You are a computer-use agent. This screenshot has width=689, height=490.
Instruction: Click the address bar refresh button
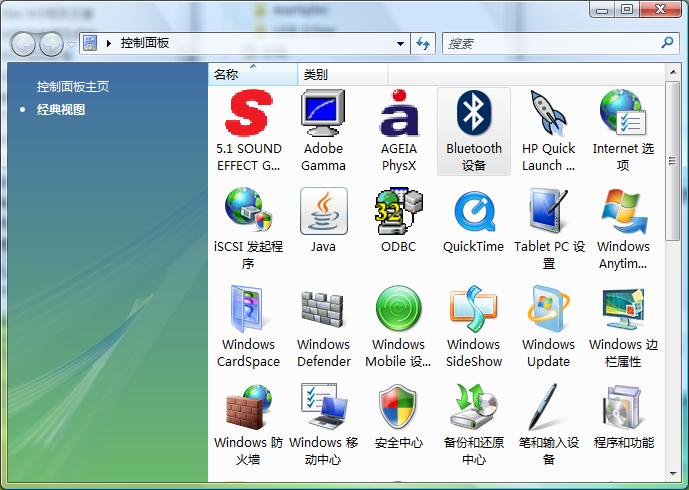(x=423, y=44)
